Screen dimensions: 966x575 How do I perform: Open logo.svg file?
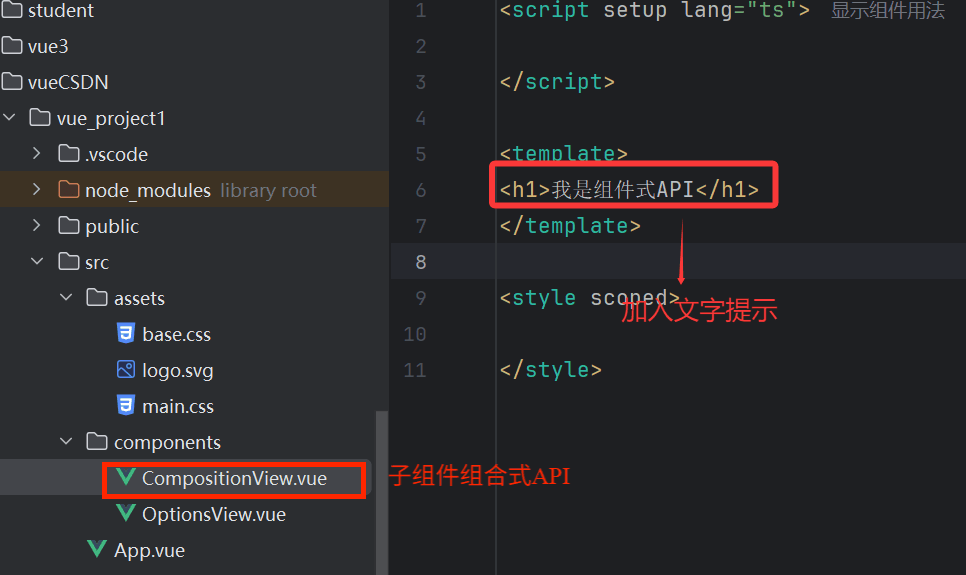[177, 371]
